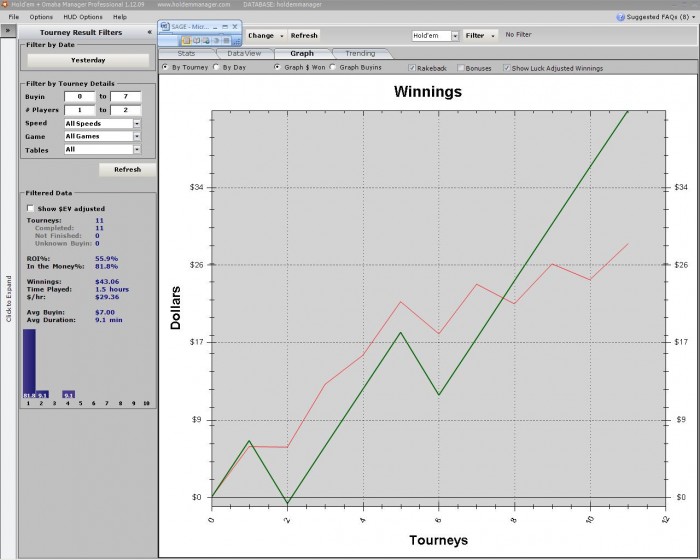Image resolution: width=700 pixels, height=560 pixels.
Task: Enable Show $EV adjusted checkbox
Action: tap(30, 208)
